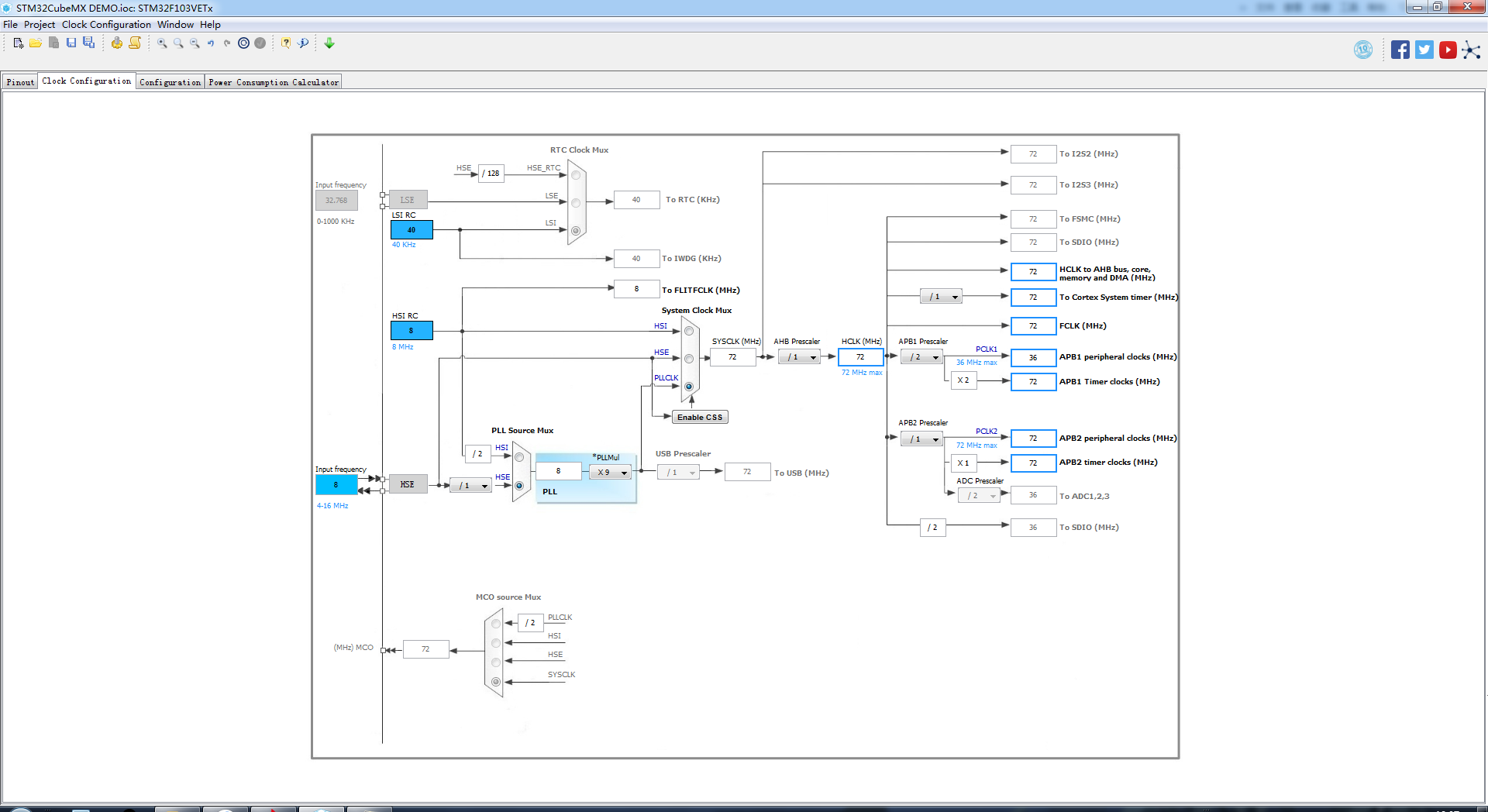
Task: Click the SYSCLK (MHz) value box
Action: pos(732,357)
